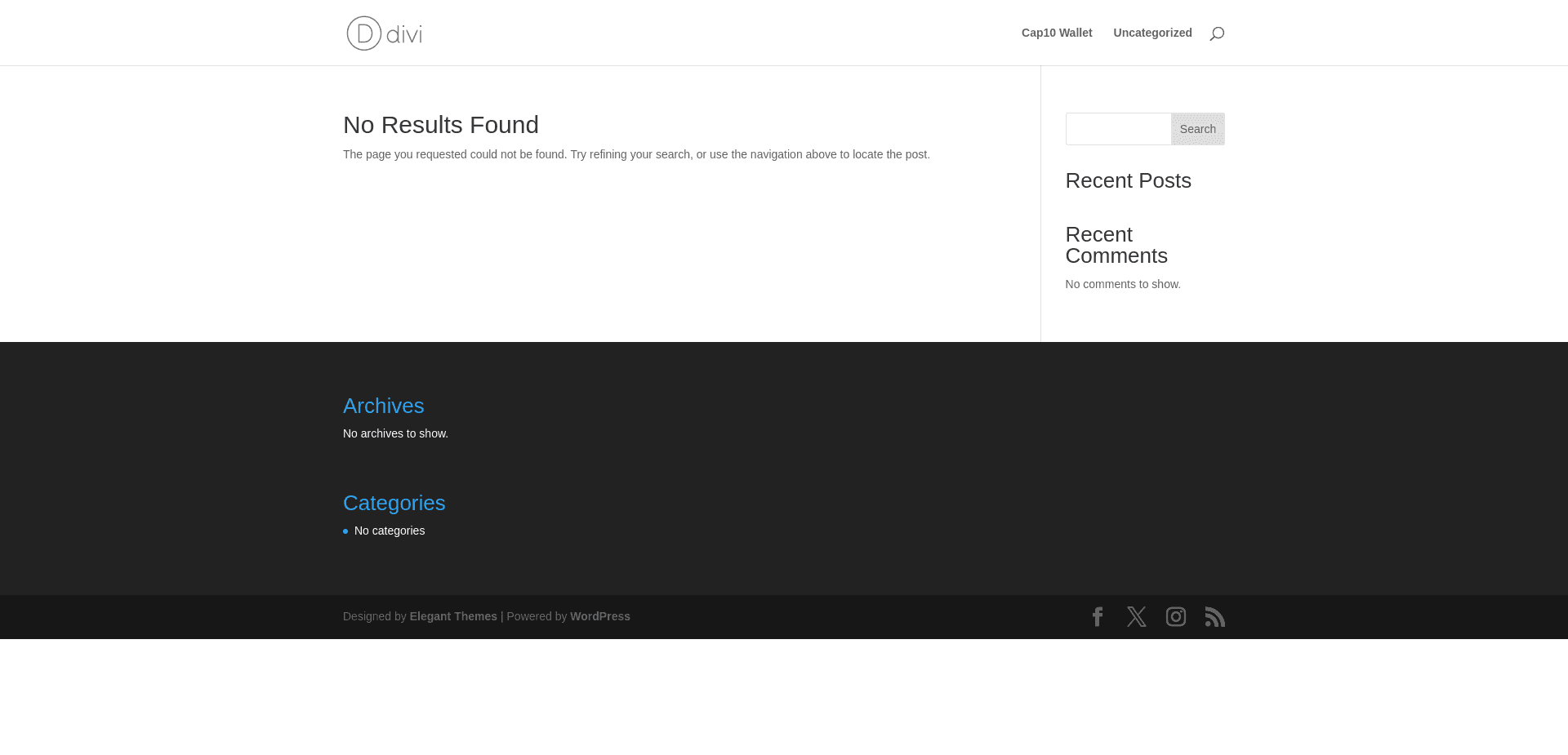
Task: Select the Uncategorized menu item
Action: [1152, 33]
